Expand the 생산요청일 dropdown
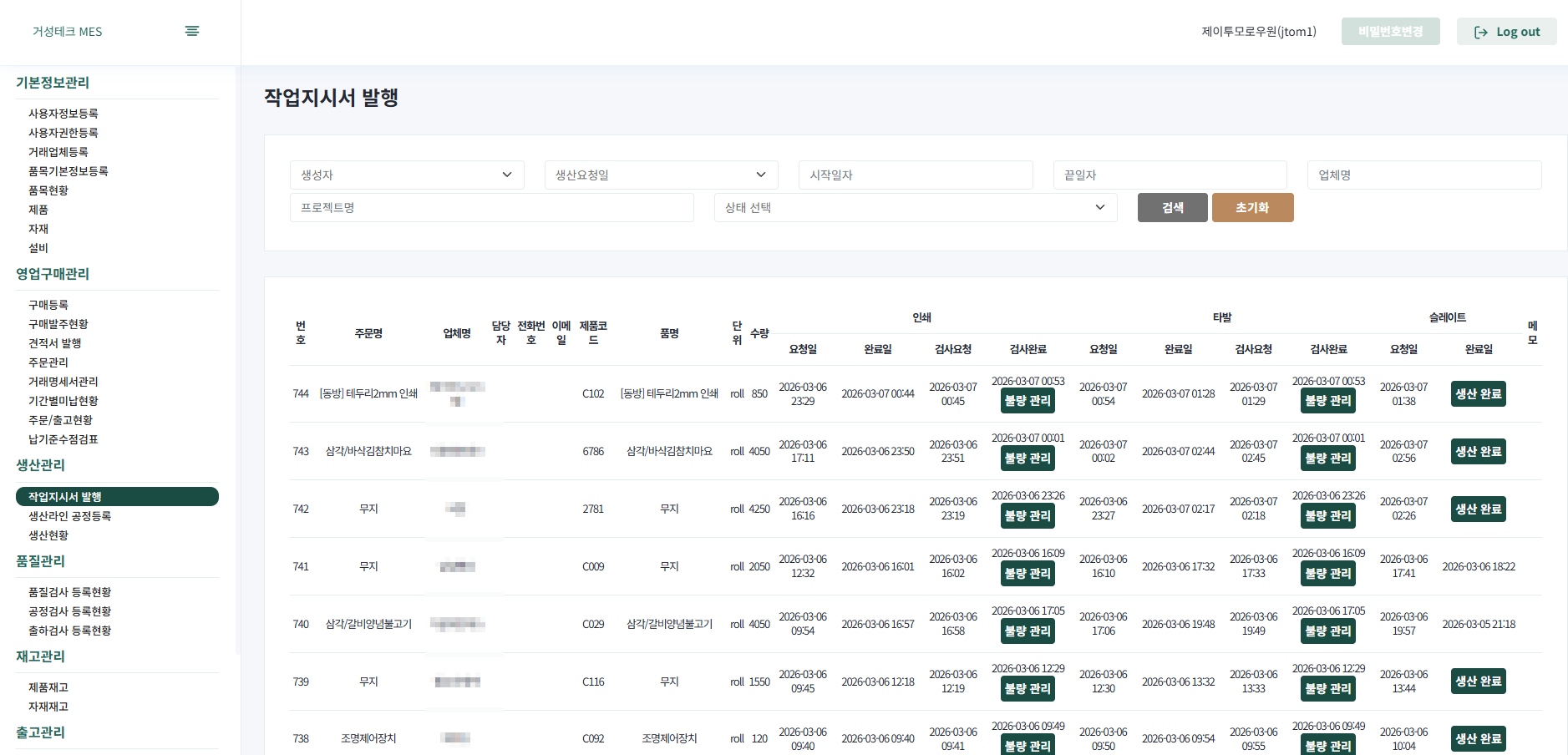1568x755 pixels. [661, 175]
